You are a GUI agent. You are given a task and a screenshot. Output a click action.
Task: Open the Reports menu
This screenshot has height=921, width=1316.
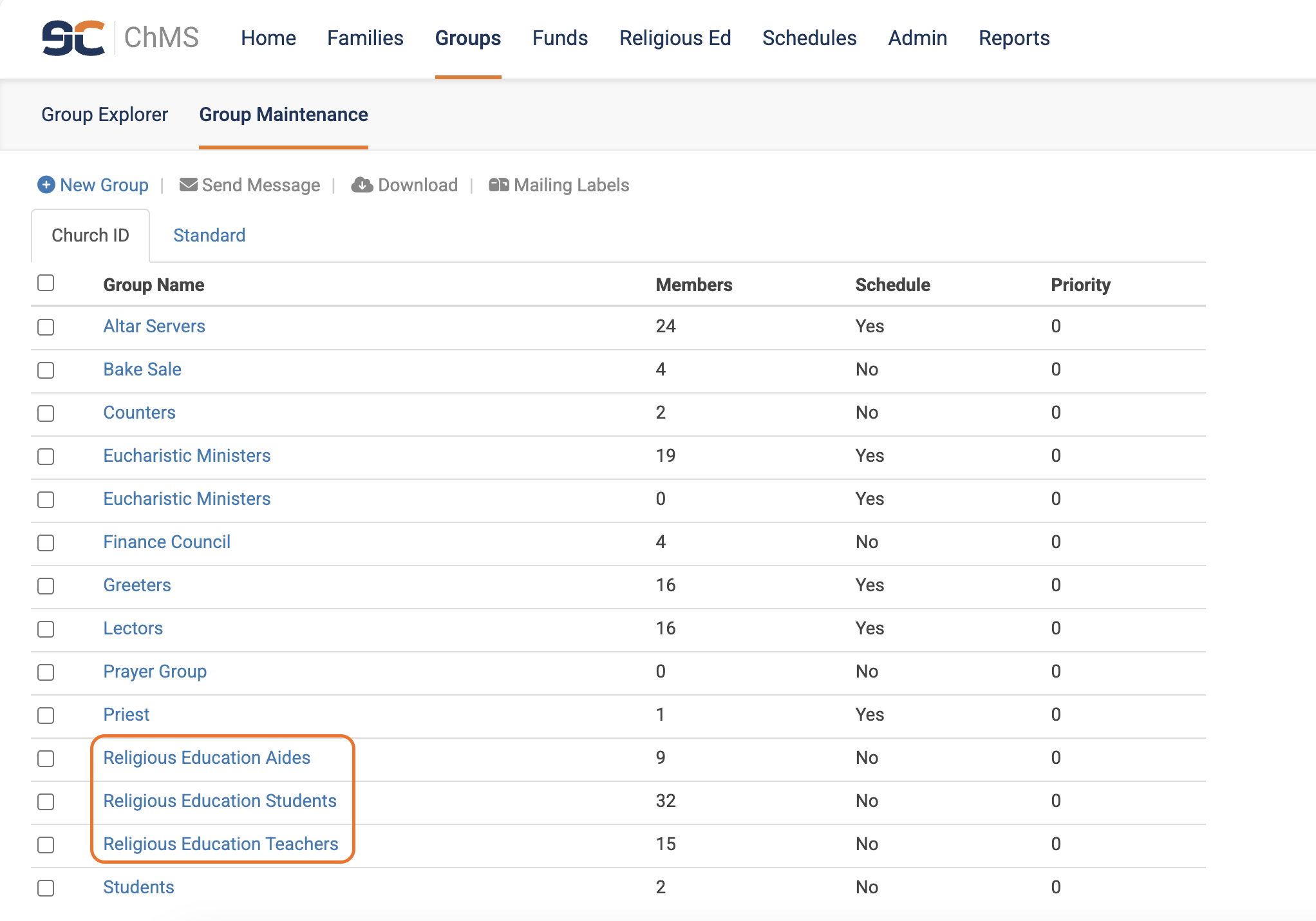pos(1014,38)
